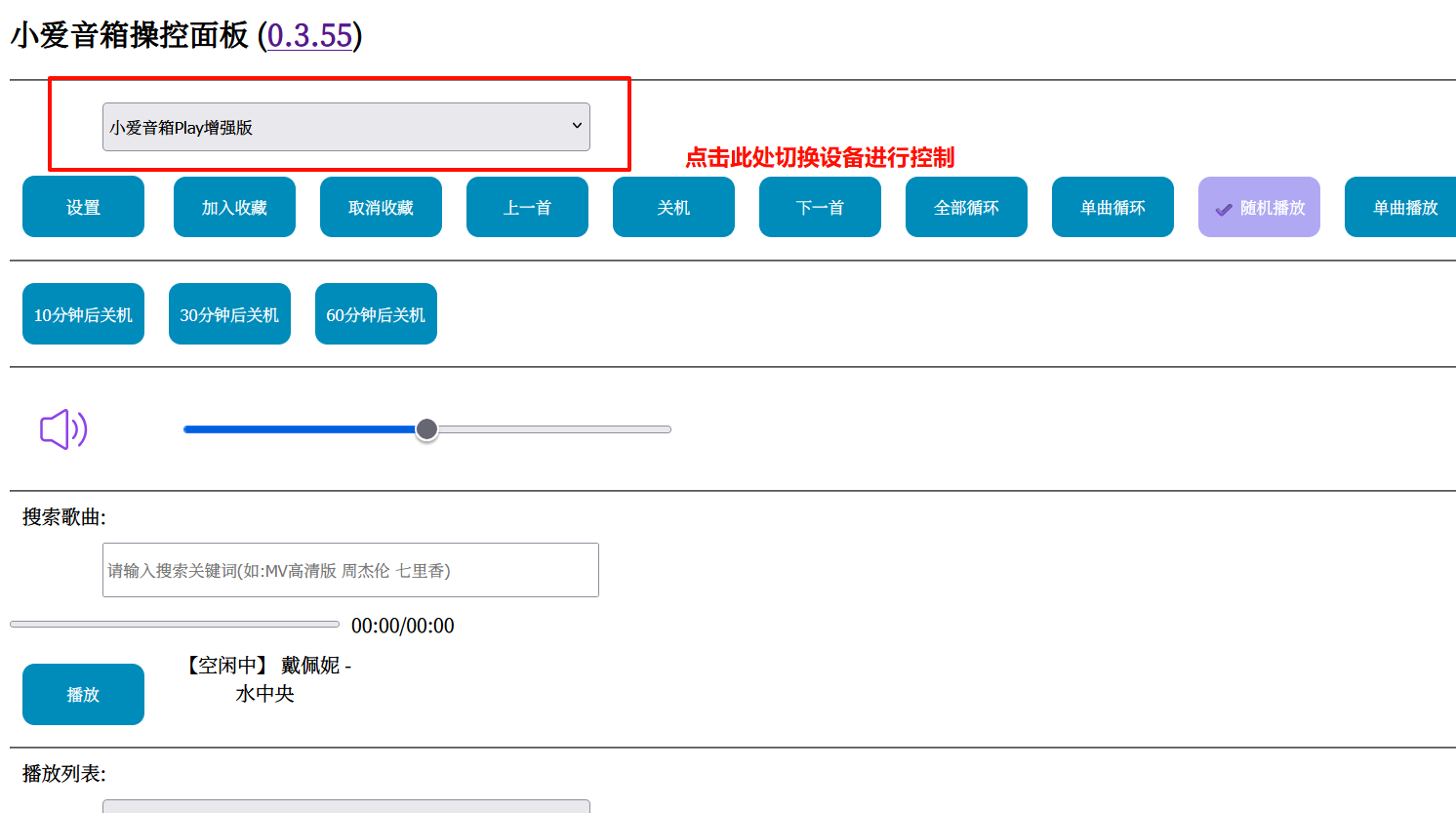Click the volume slider handle
Screen dimensions: 1456x813
coord(426,429)
